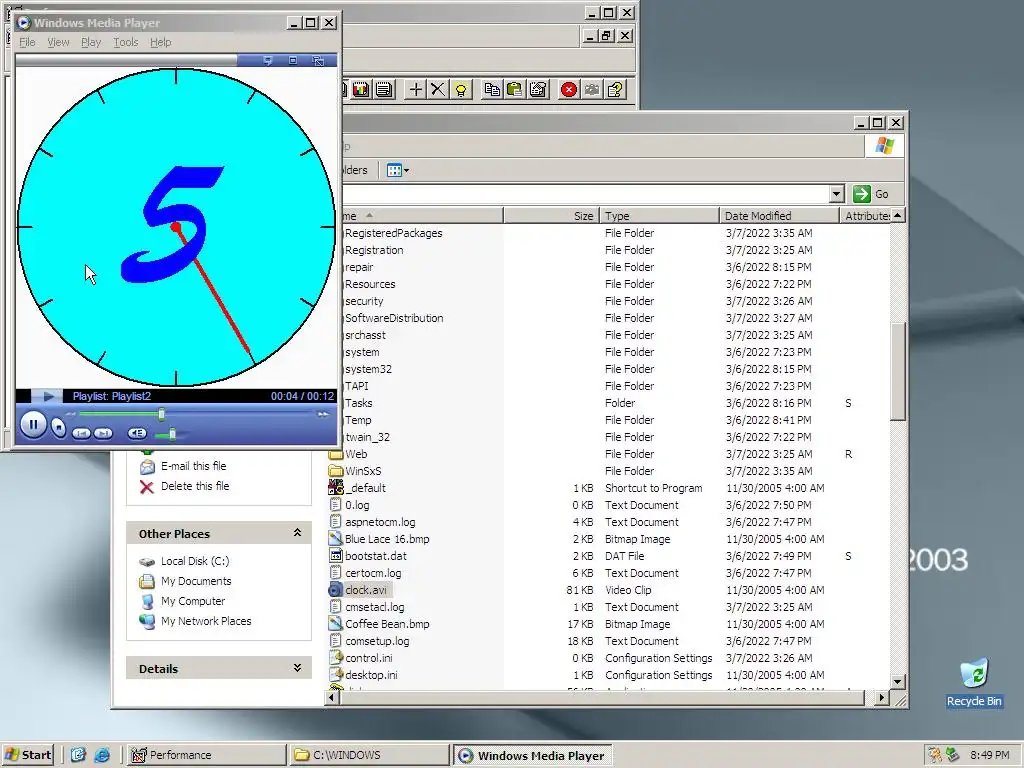Click View Report icon in Performance toolbar

coord(384,89)
